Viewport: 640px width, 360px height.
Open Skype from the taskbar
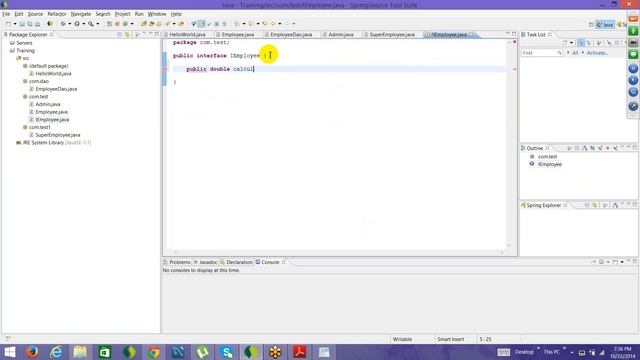coord(227,352)
